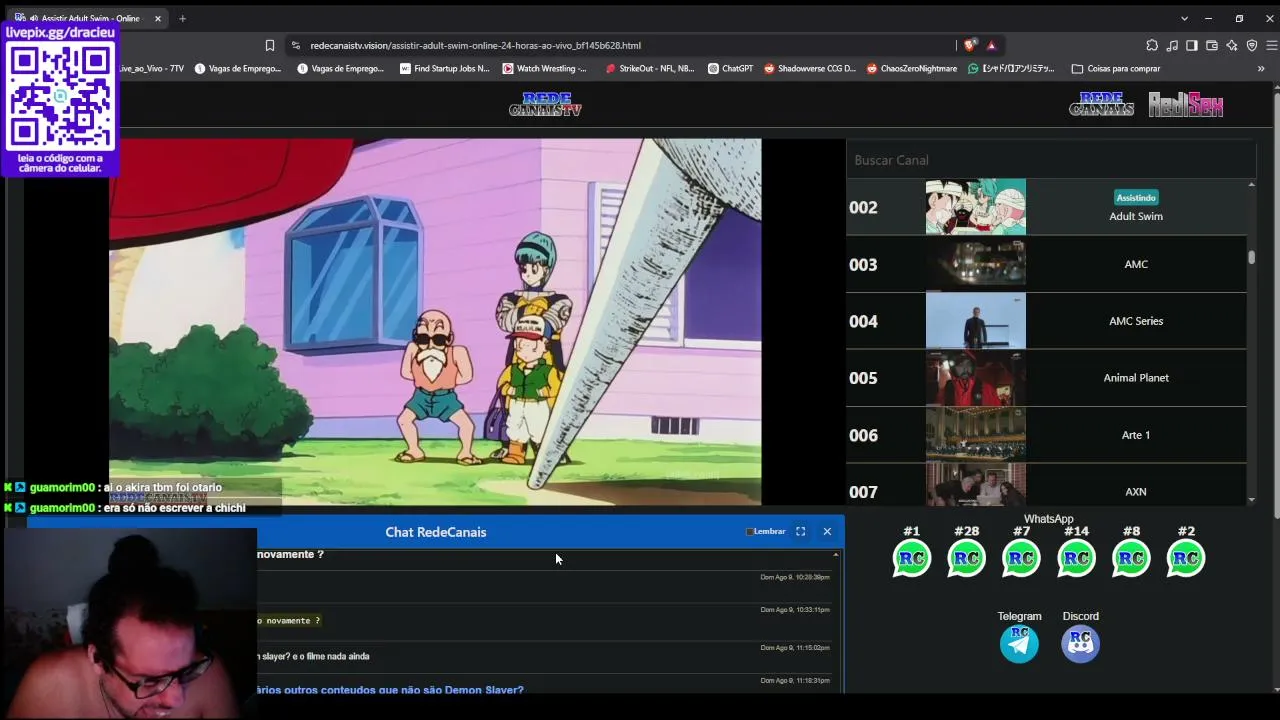Select the Assistir Adult Swim tab
Screen dimensions: 1280x720
pyautogui.click(x=88, y=18)
